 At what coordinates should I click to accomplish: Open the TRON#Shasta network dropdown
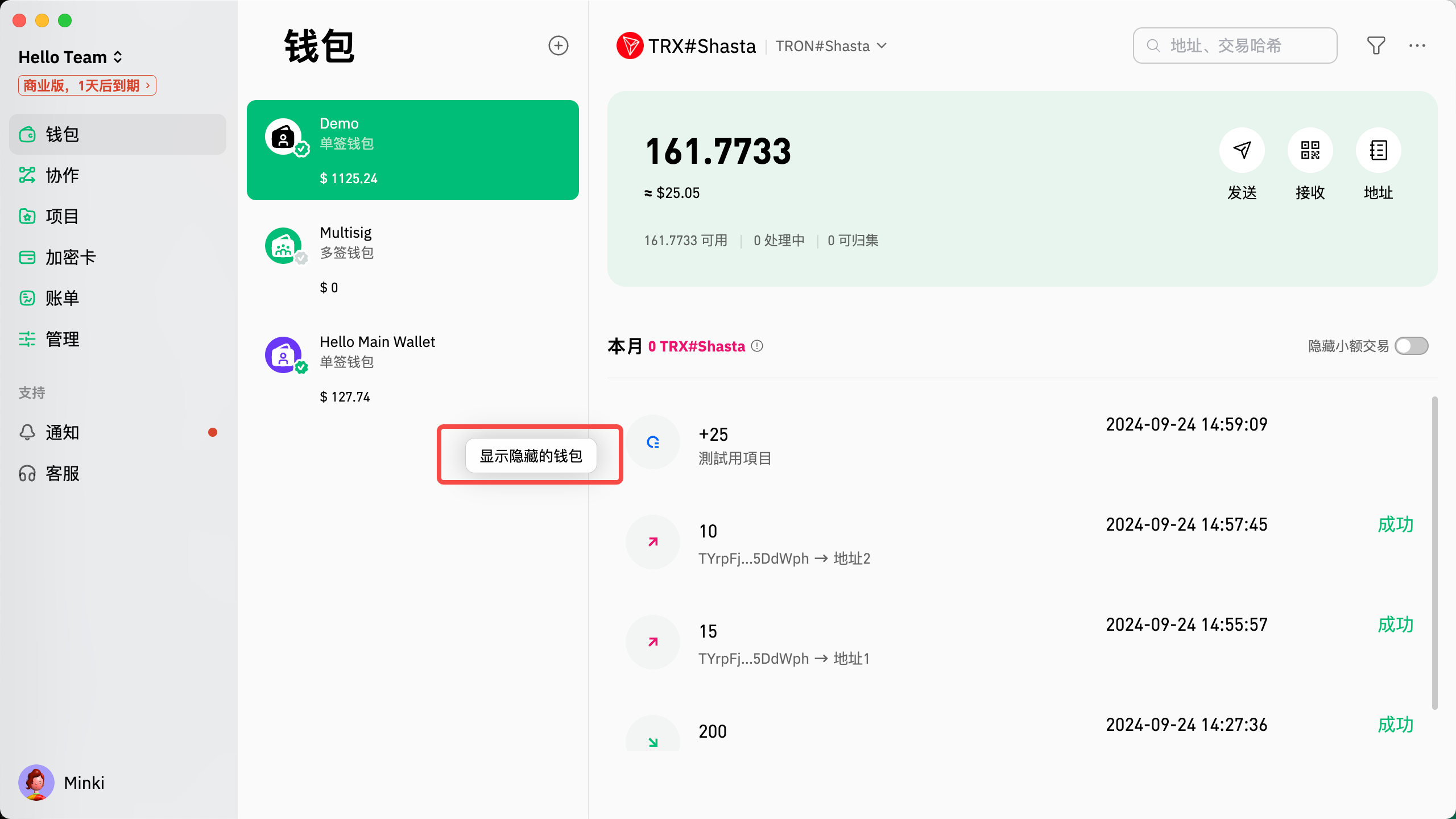(x=830, y=46)
